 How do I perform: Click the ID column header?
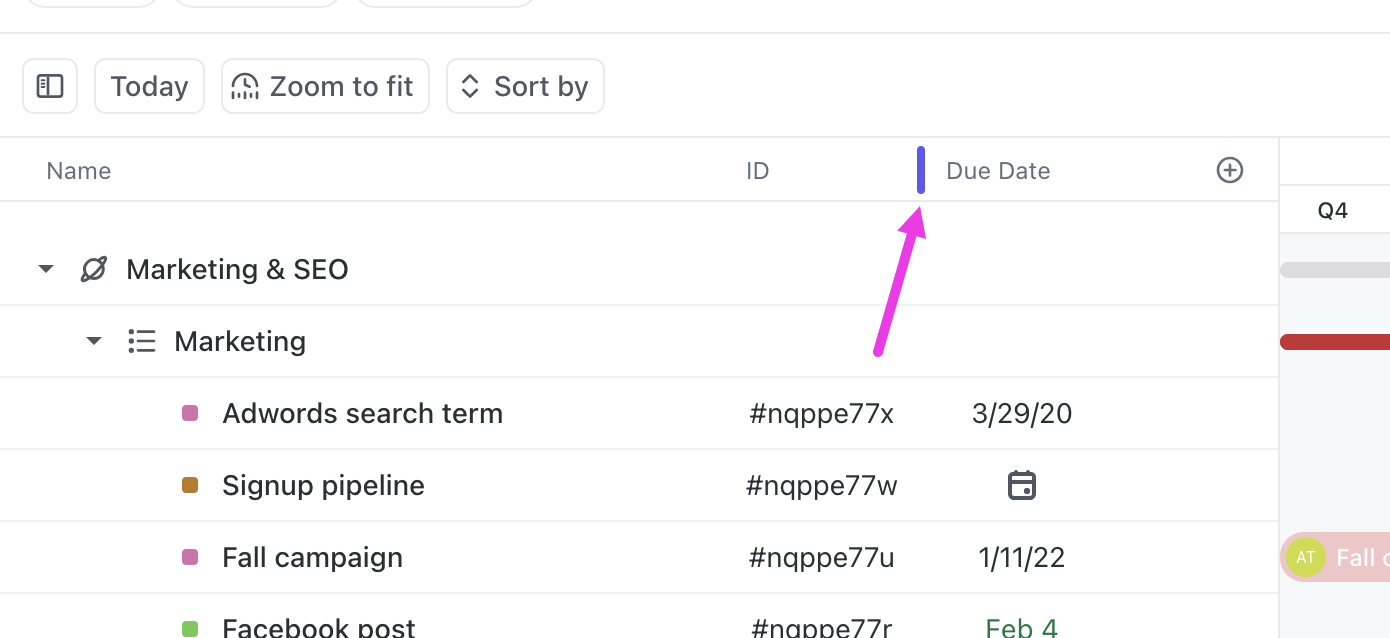tap(757, 171)
